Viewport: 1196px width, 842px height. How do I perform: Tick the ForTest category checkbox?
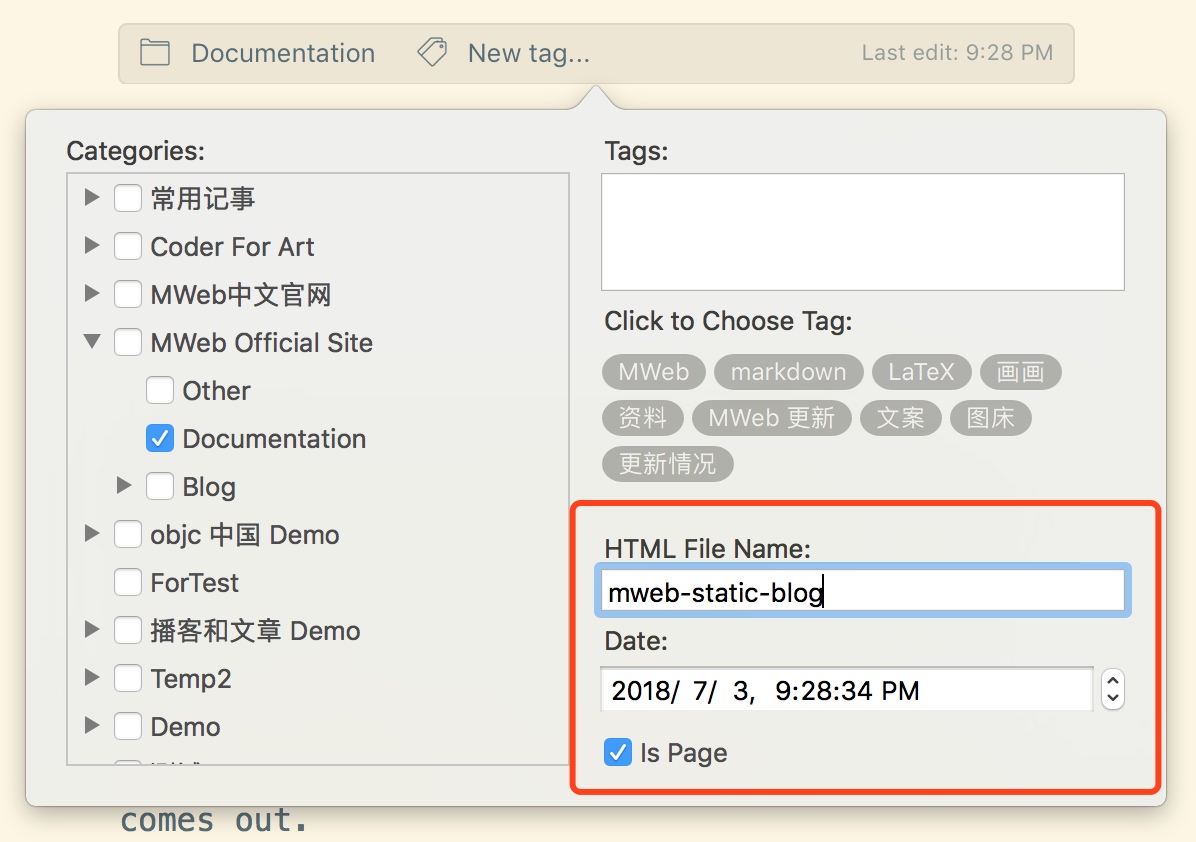tap(128, 583)
